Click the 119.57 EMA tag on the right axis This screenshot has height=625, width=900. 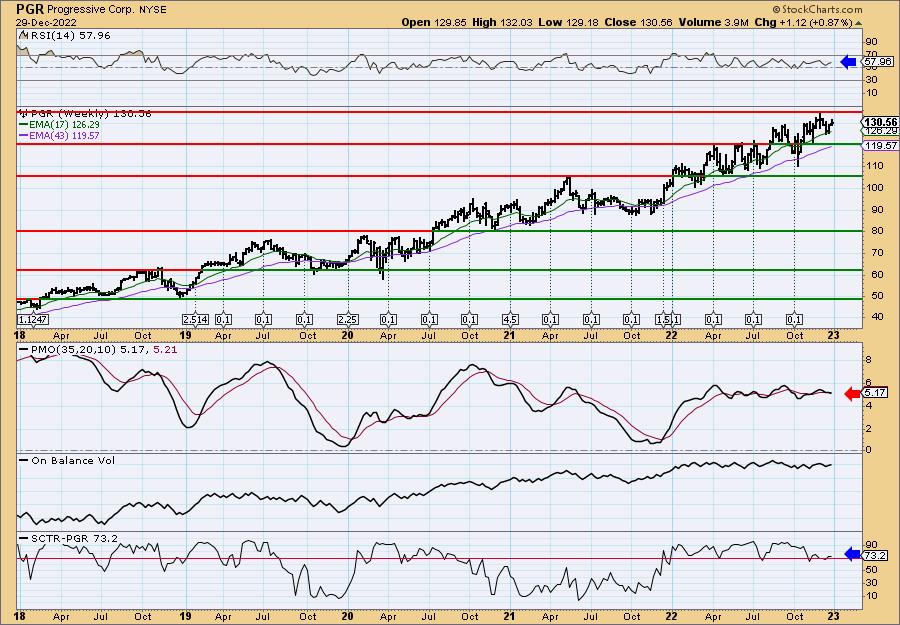pos(880,146)
